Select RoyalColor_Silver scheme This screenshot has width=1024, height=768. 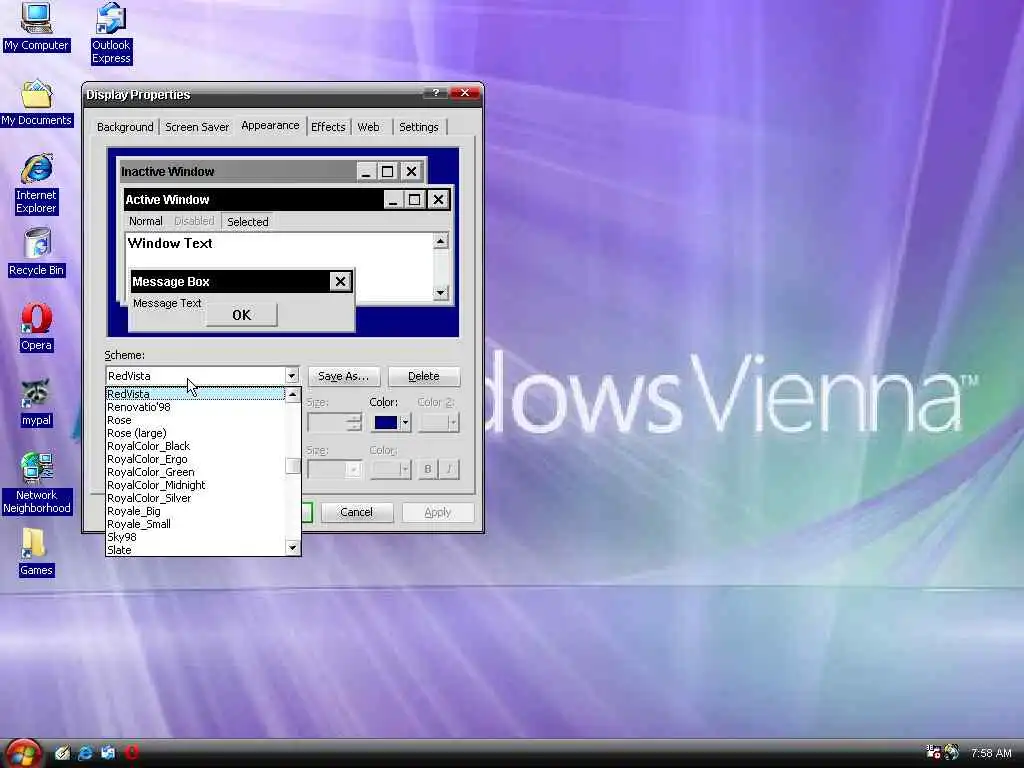pos(195,498)
